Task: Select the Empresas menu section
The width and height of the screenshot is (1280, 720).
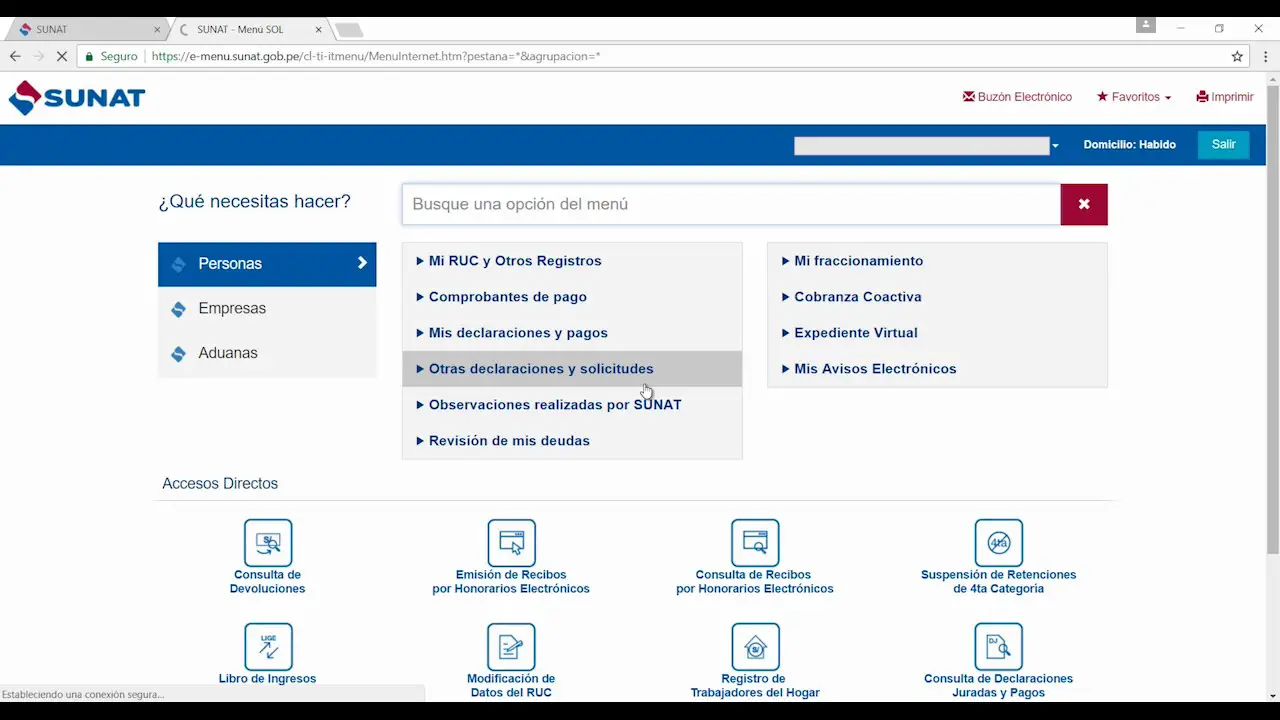Action: (x=267, y=309)
